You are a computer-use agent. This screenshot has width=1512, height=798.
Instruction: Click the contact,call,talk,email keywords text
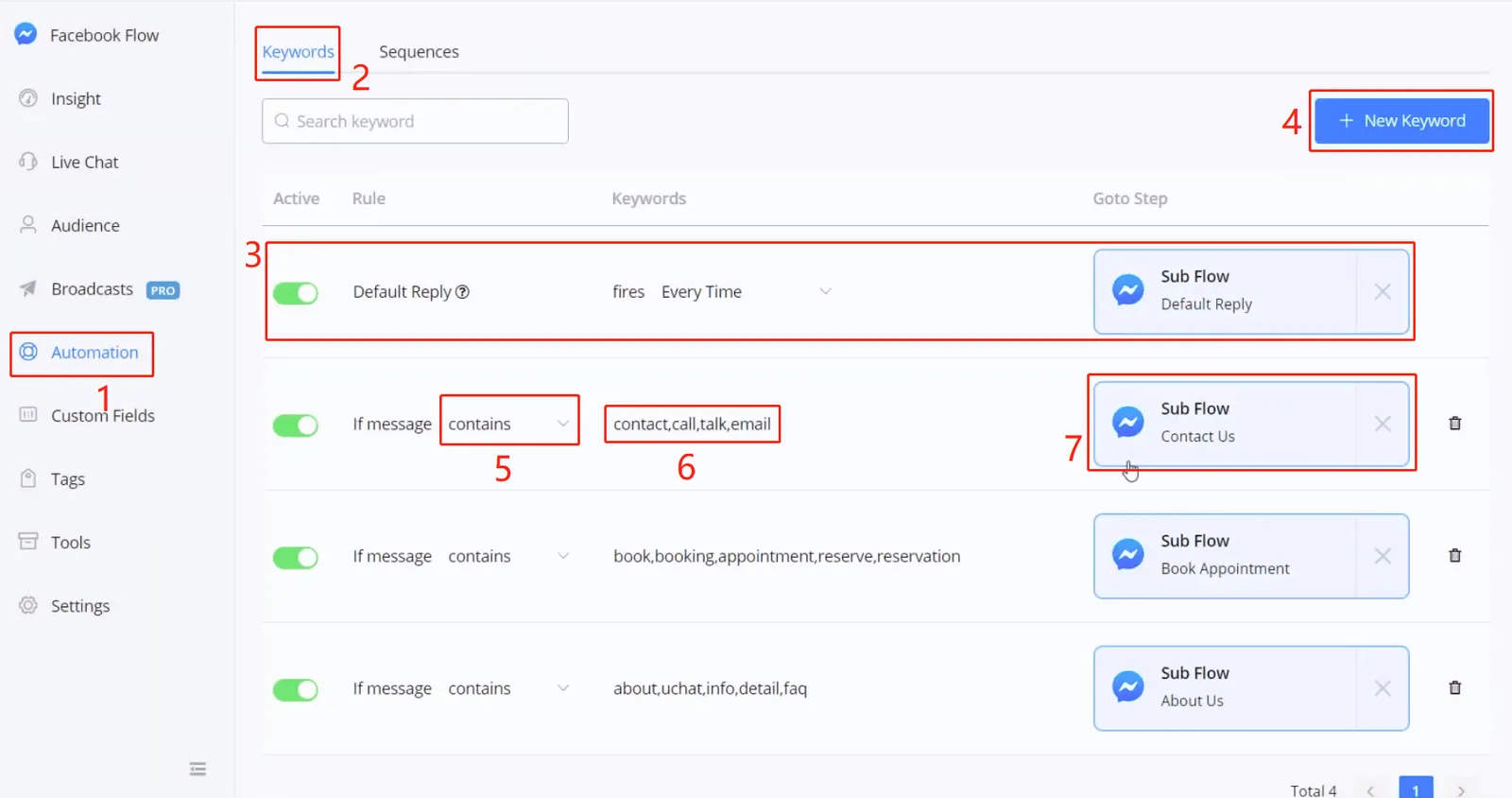(692, 424)
